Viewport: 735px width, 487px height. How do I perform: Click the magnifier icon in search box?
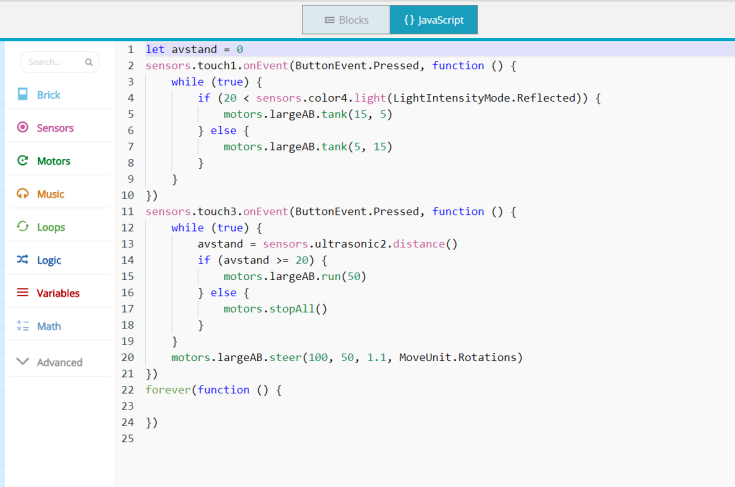[x=89, y=62]
